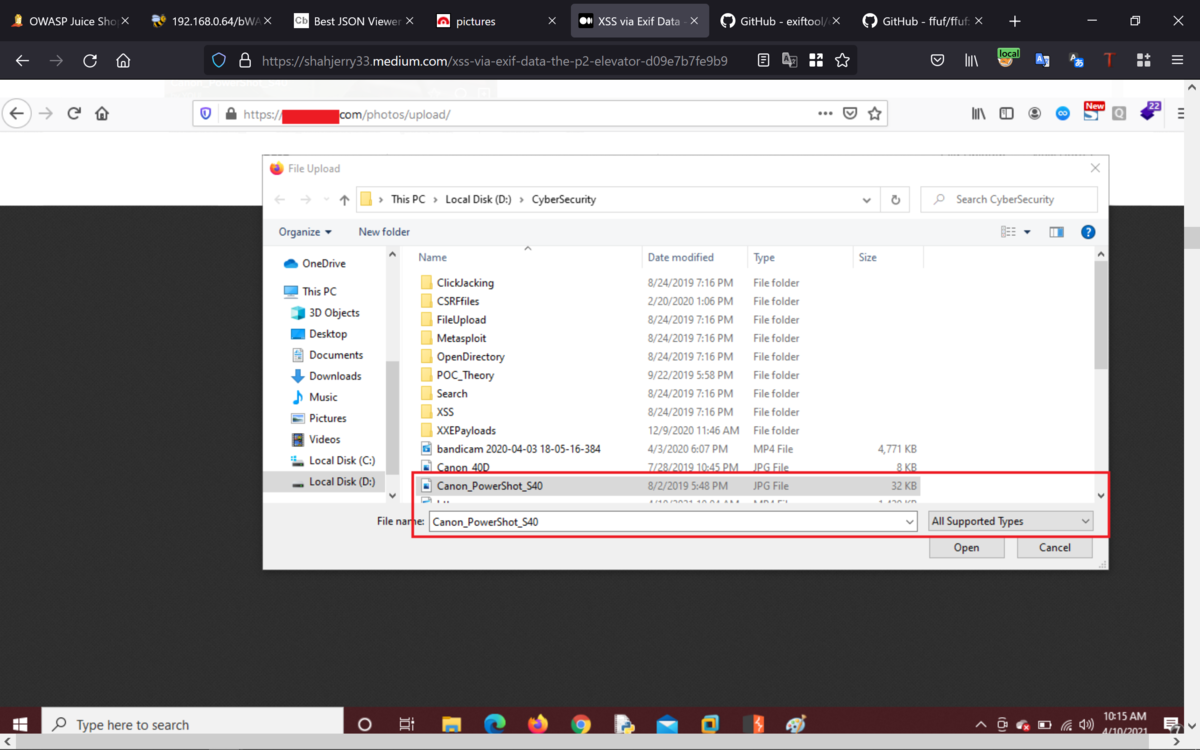Screen dimensions: 1200x750
Task: Sort files by Date modified column
Action: click(680, 257)
